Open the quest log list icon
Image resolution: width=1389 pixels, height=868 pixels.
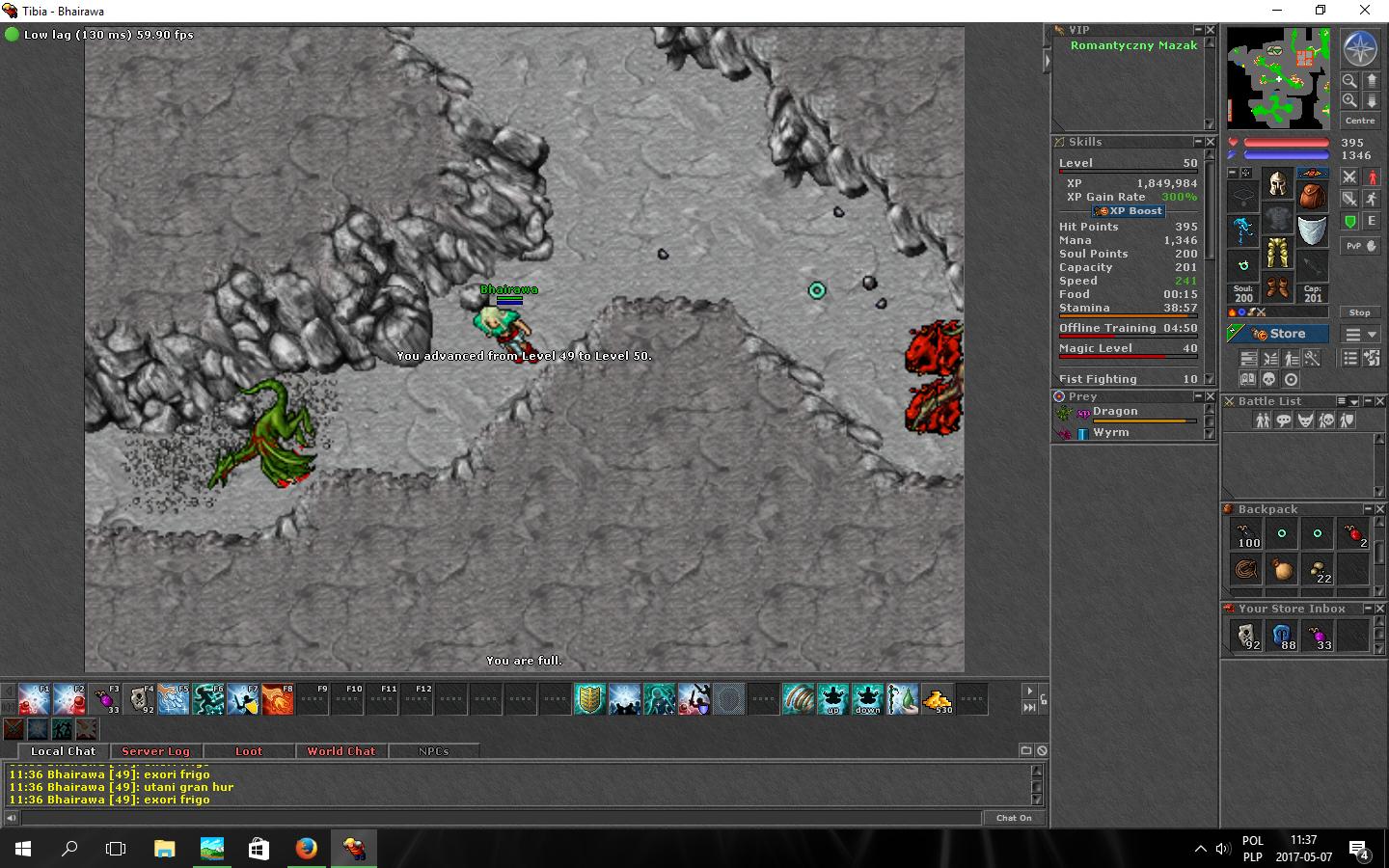coord(1349,358)
